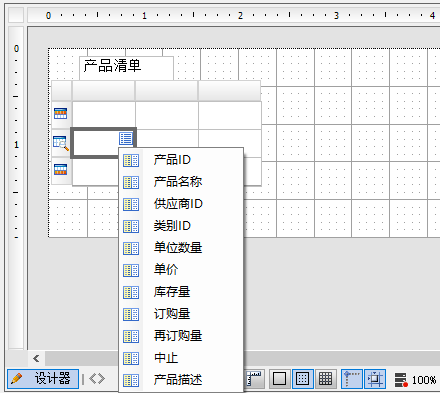The image size is (440, 393).
Task: Toggle the ruler dimension lines icon
Action: click(255, 379)
